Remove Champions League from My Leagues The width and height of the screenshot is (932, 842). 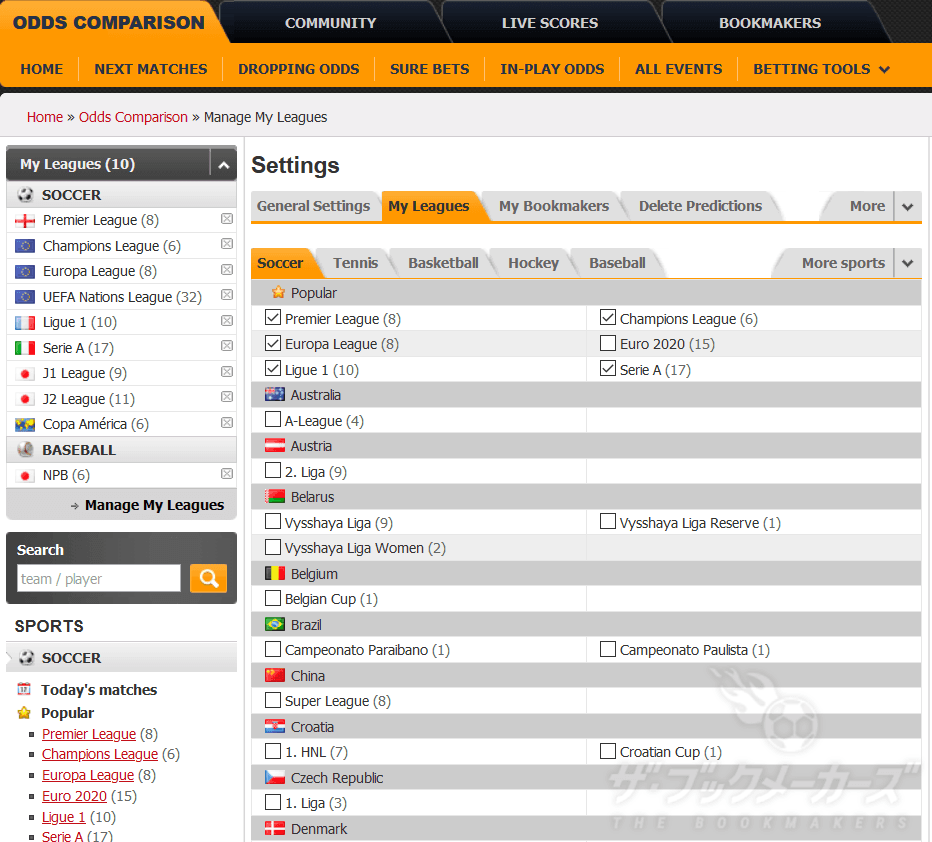pos(226,244)
